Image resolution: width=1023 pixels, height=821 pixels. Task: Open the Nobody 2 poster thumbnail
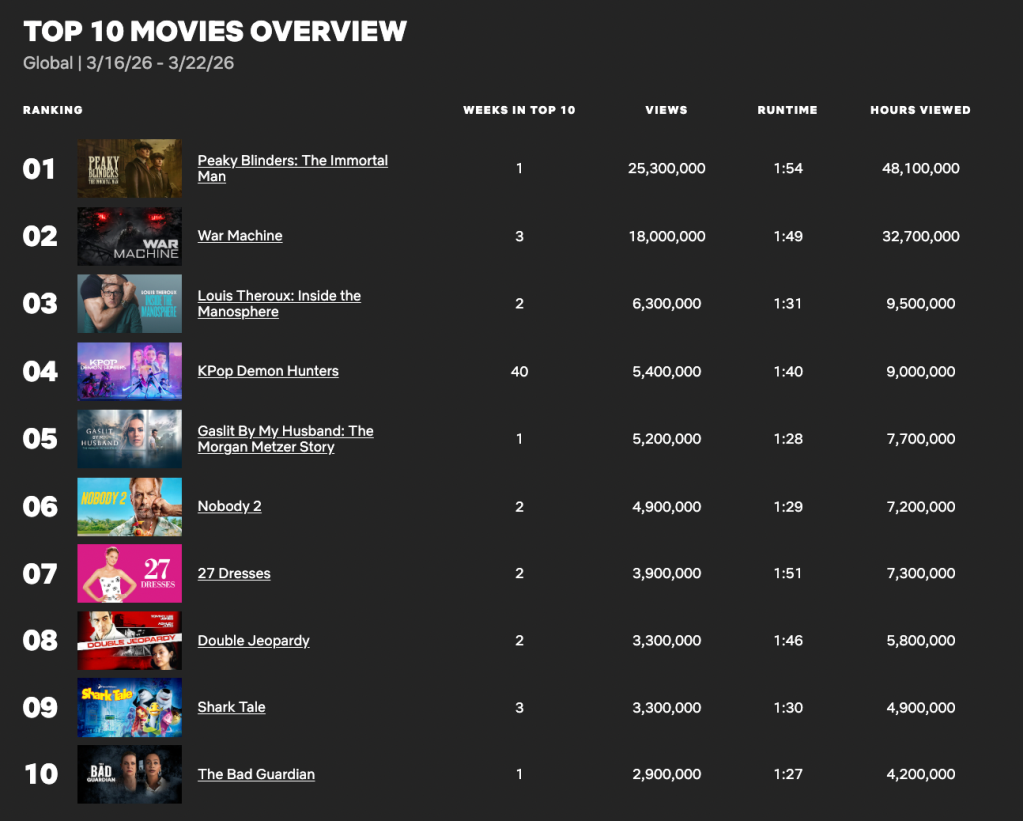[130, 506]
